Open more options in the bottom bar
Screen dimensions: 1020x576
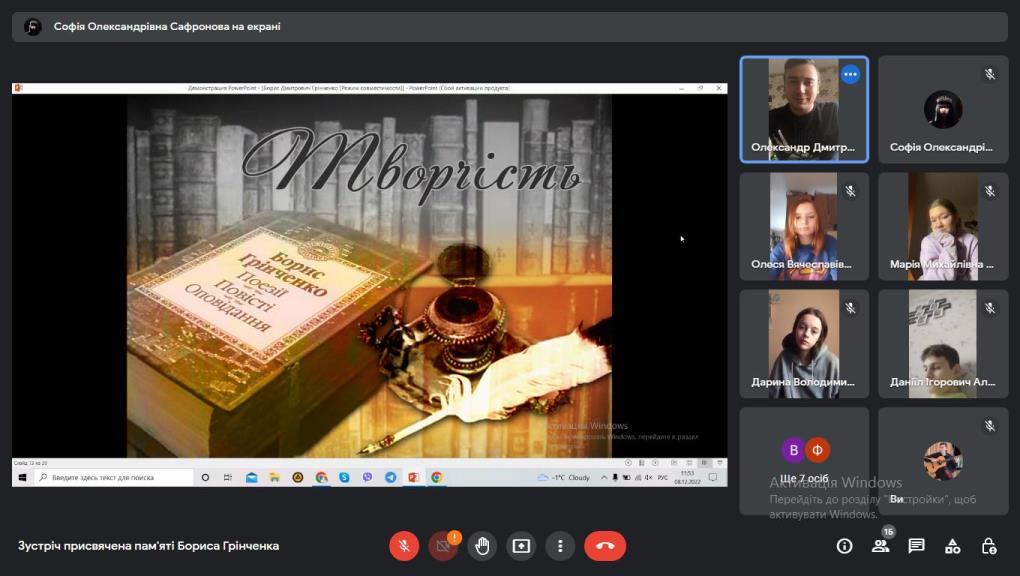point(560,546)
